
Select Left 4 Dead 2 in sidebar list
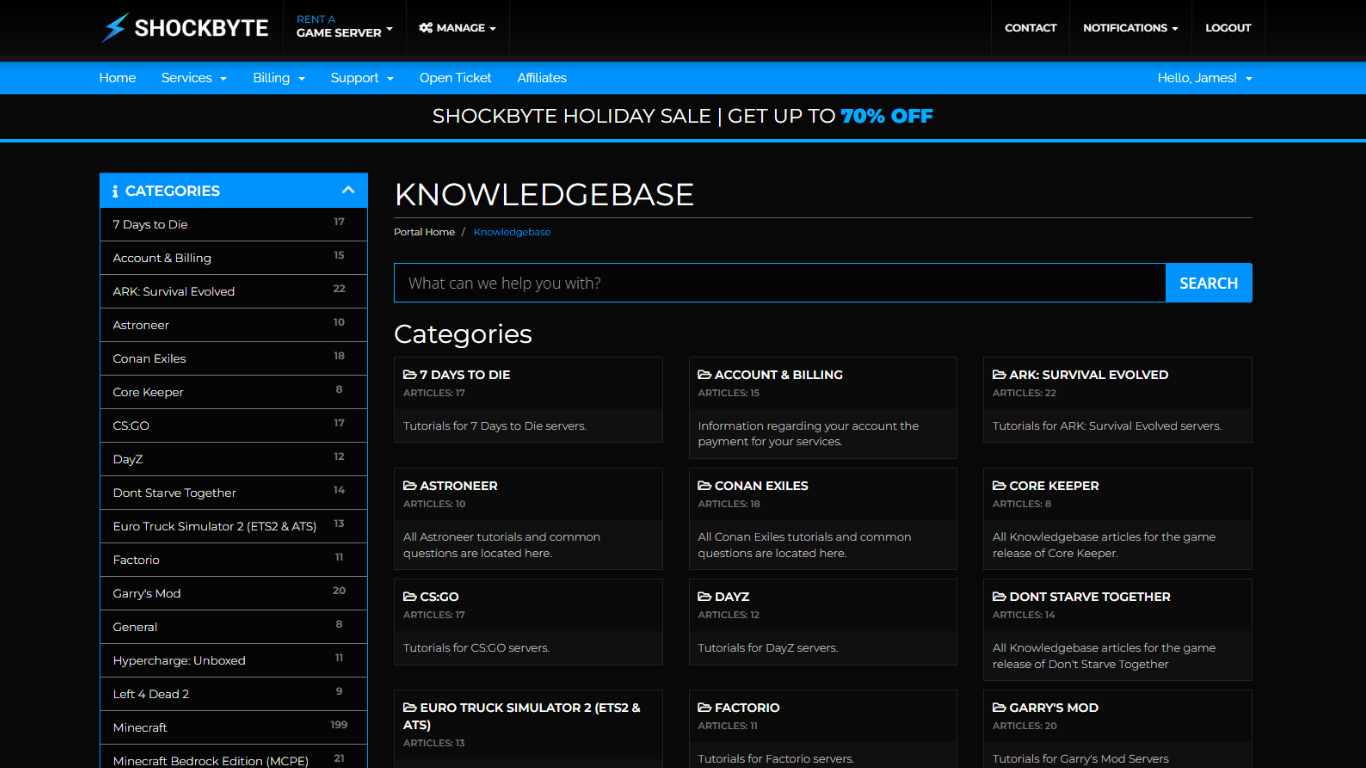click(234, 694)
